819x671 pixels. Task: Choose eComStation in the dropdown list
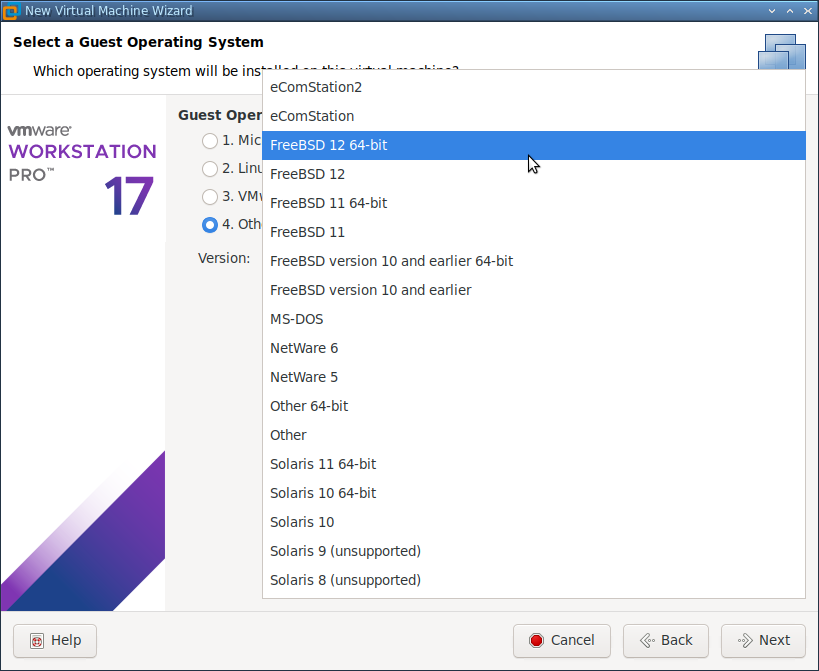(534, 116)
